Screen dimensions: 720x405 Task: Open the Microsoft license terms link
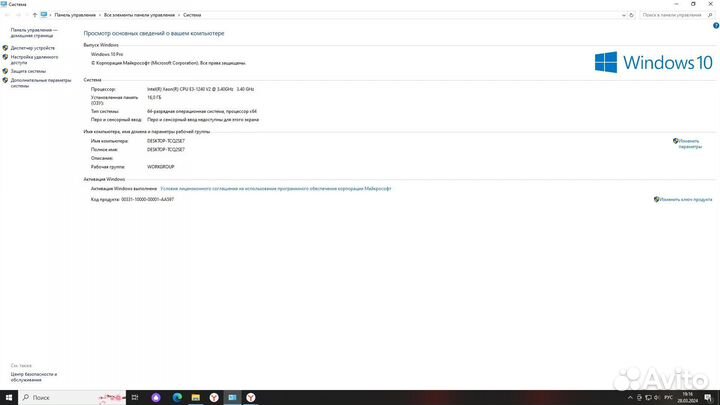point(276,189)
